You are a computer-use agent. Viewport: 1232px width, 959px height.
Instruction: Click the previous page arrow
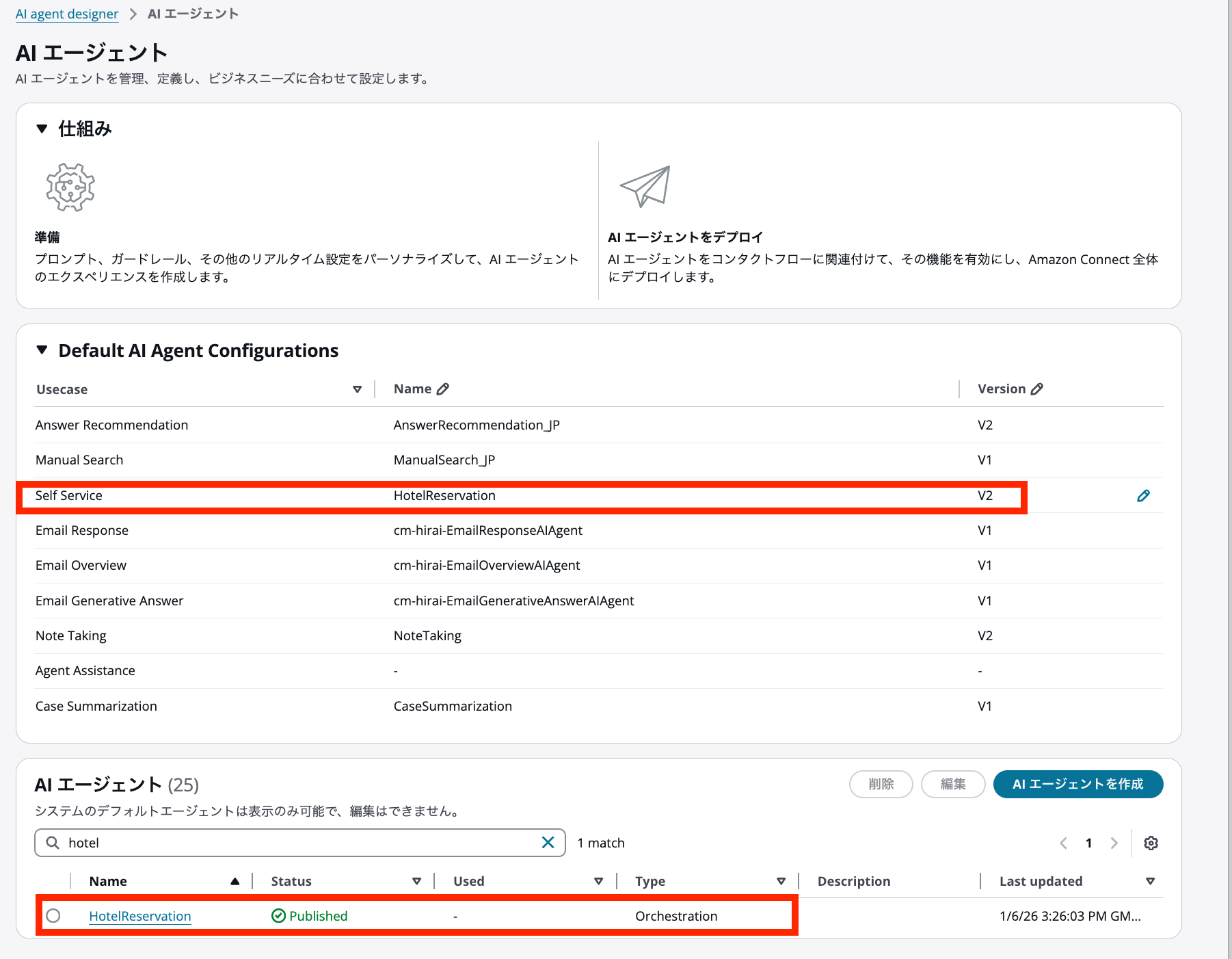point(1063,843)
